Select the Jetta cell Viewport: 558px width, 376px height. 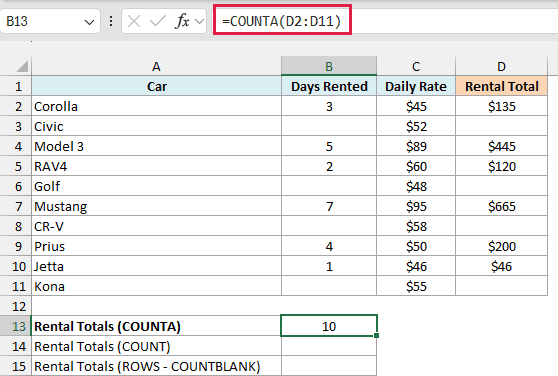pos(157,266)
